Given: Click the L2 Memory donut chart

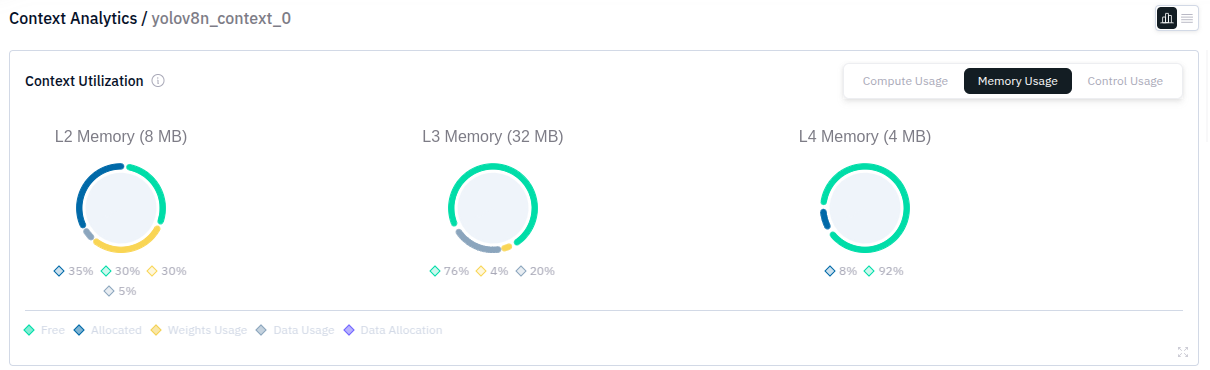Looking at the screenshot, I should [x=121, y=208].
